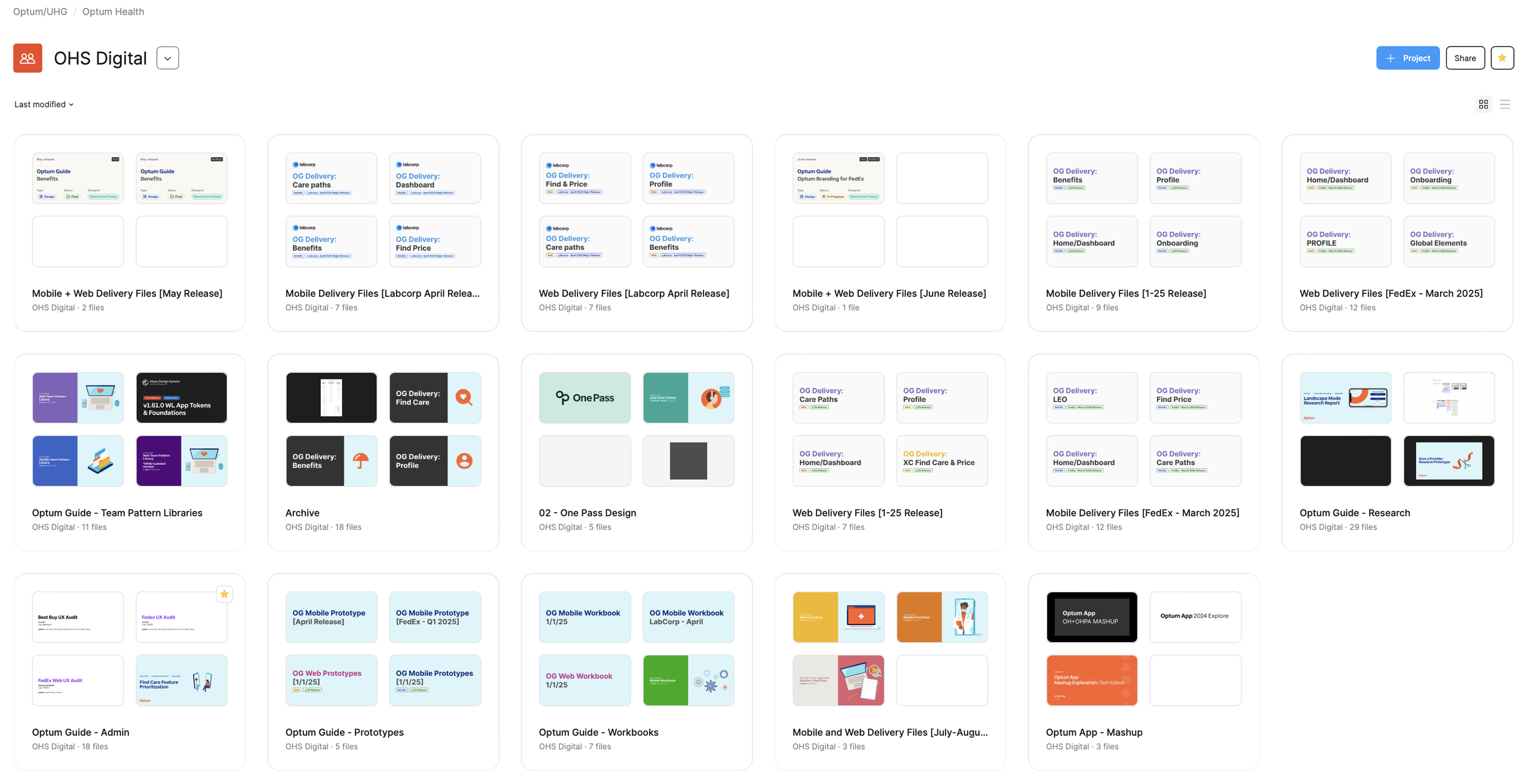Toggle the team favorite star button
Image resolution: width=1528 pixels, height=784 pixels.
tap(1502, 58)
